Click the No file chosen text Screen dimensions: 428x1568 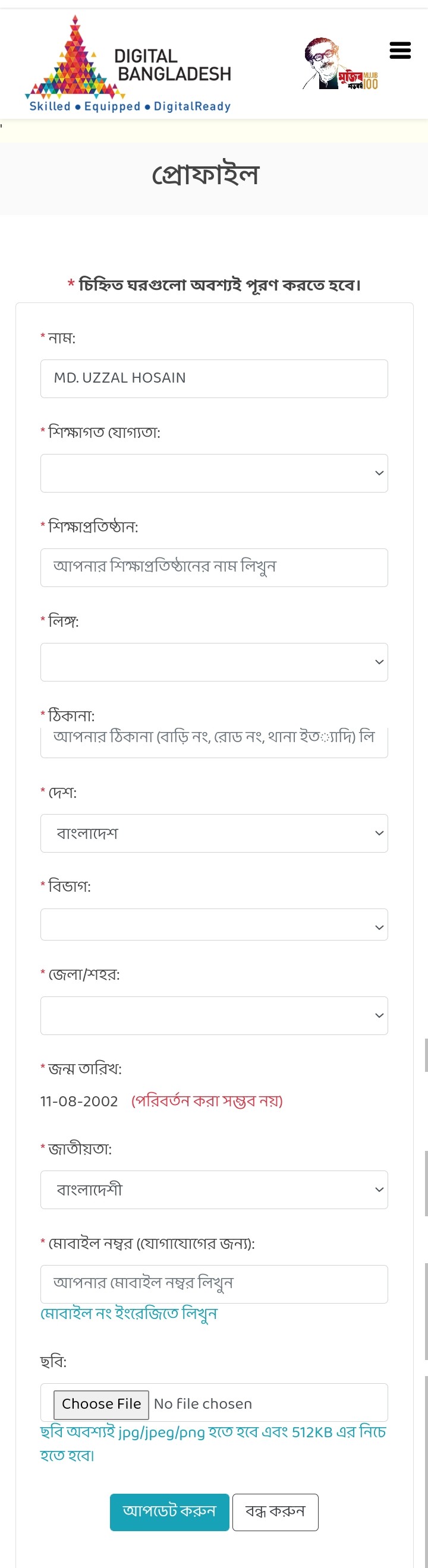[x=203, y=1403]
